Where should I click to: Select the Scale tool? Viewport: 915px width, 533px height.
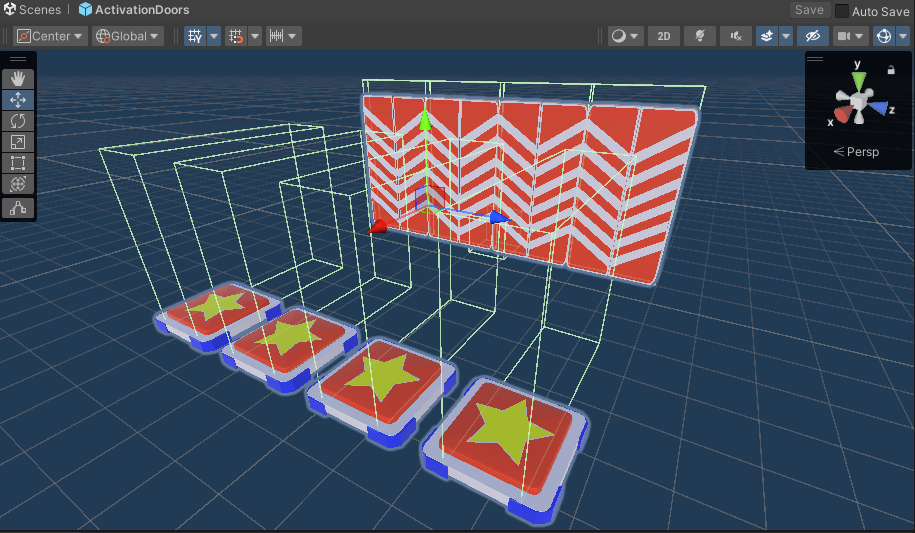pyautogui.click(x=18, y=142)
